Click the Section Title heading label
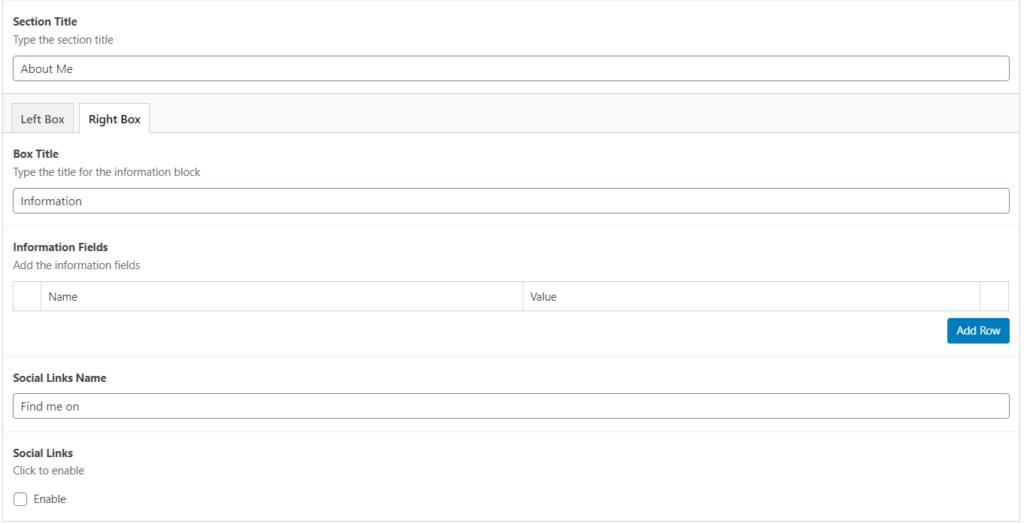The width and height of the screenshot is (1024, 524). pos(45,22)
